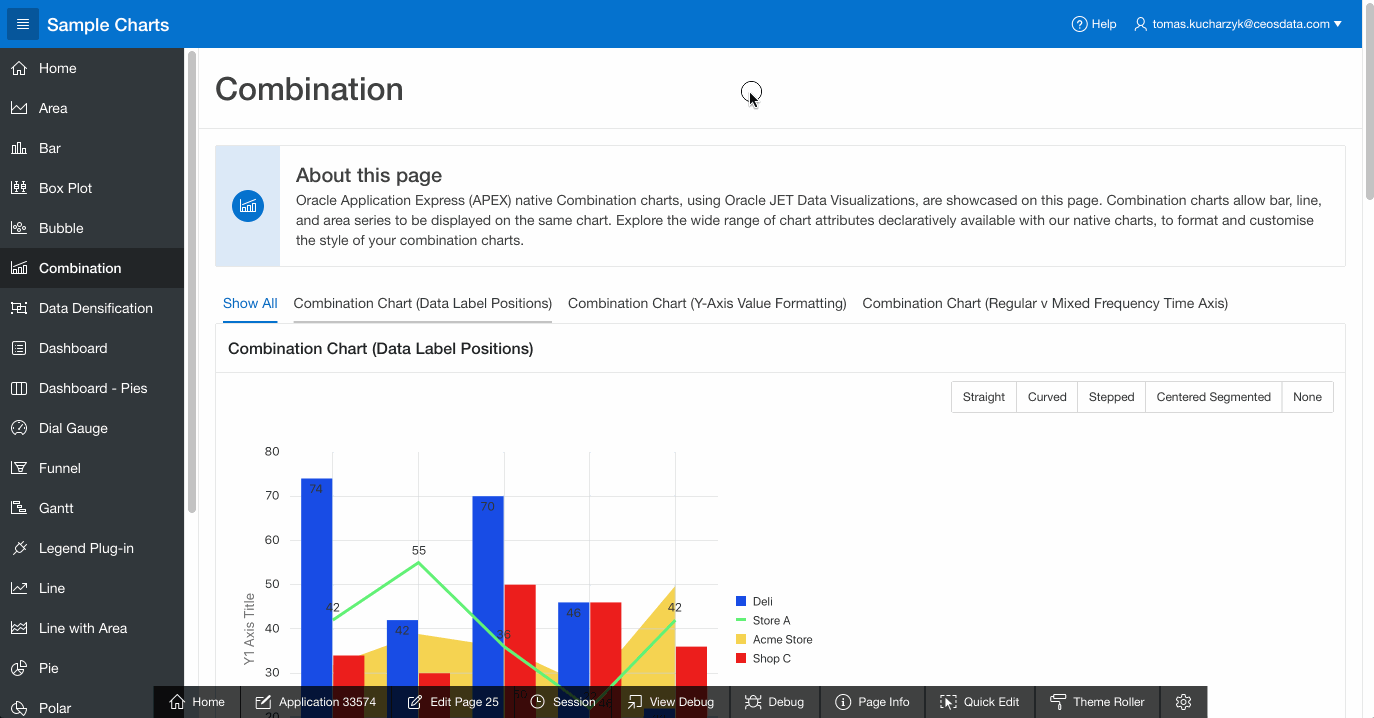This screenshot has height=718, width=1374.
Task: Open the Funnel icon in sidebar
Action: [19, 468]
